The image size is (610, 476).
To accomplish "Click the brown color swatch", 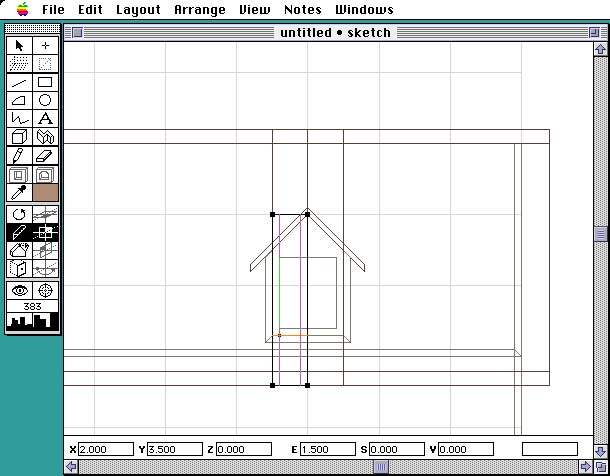I will point(45,192).
